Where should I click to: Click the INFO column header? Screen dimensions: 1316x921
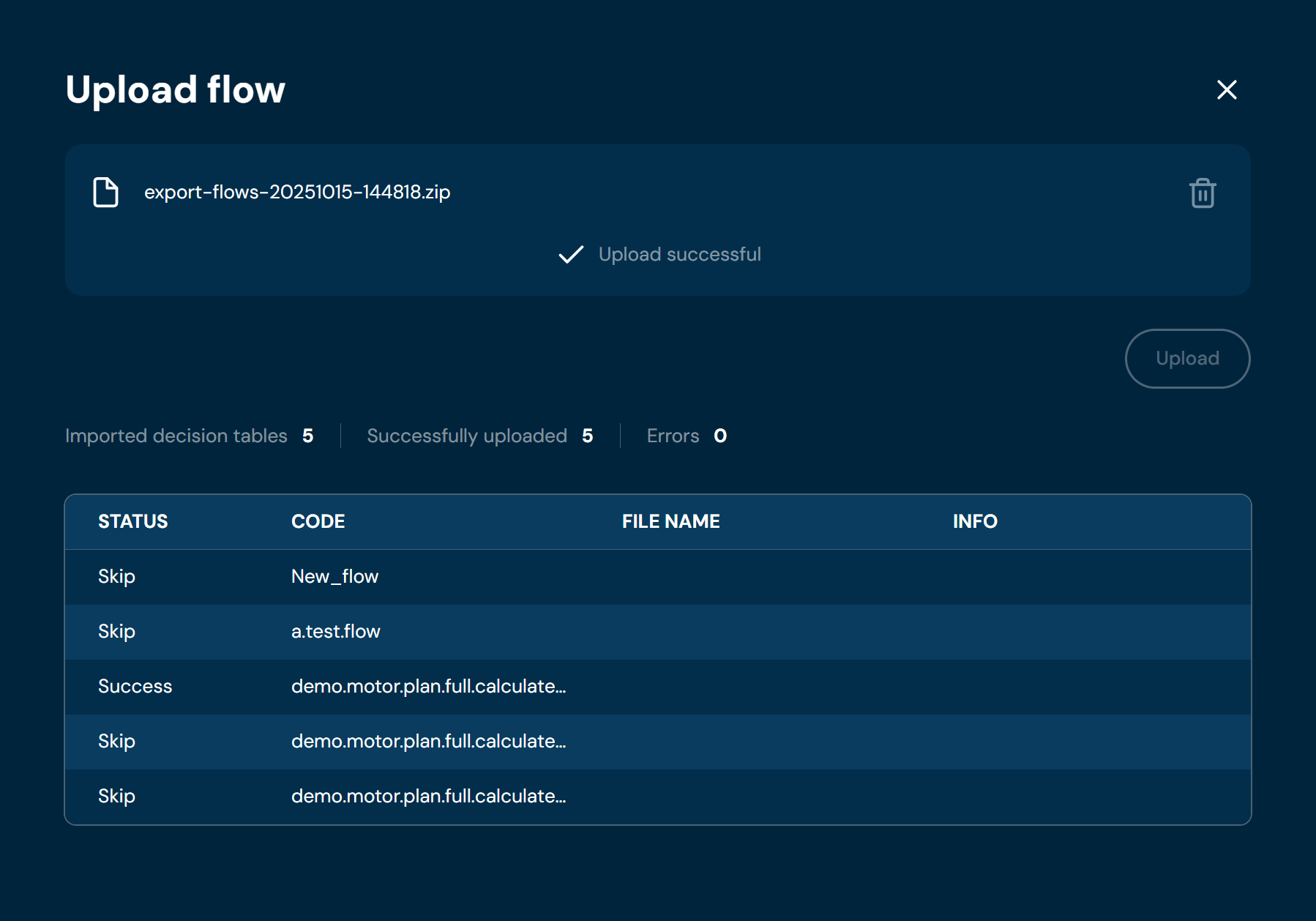(974, 521)
